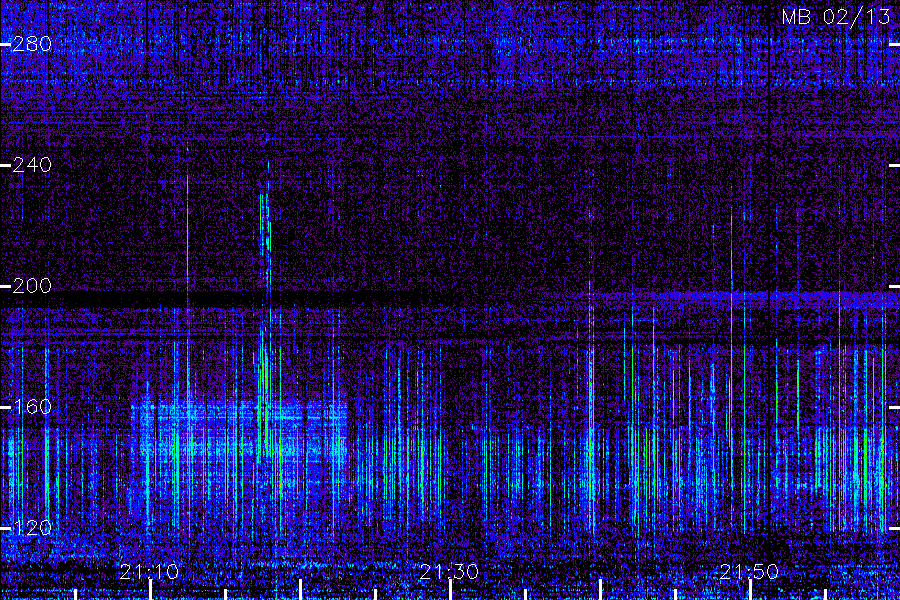Image resolution: width=900 pixels, height=600 pixels.
Task: Click the 21:50 time axis label
Action: coord(749,572)
